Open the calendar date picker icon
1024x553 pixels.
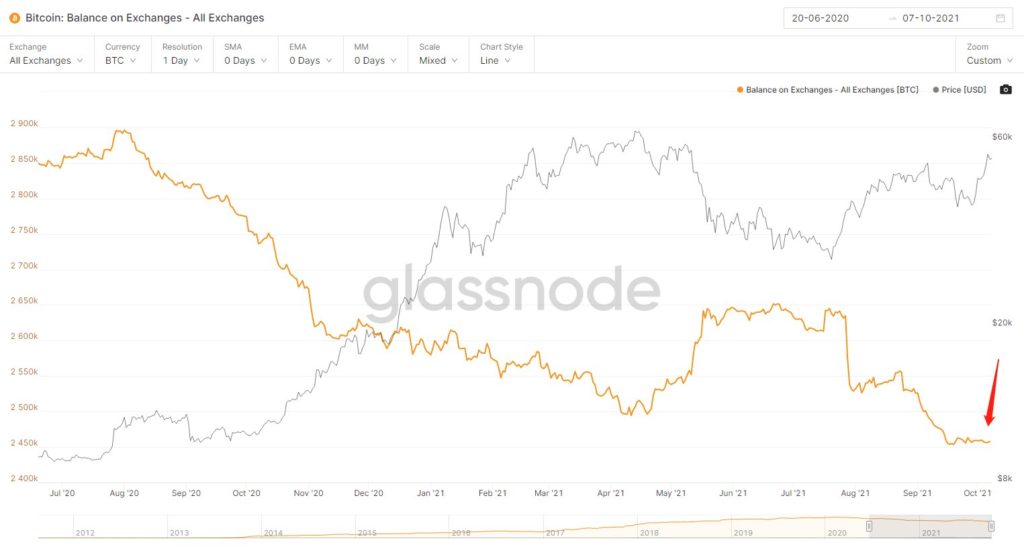[x=1000, y=18]
